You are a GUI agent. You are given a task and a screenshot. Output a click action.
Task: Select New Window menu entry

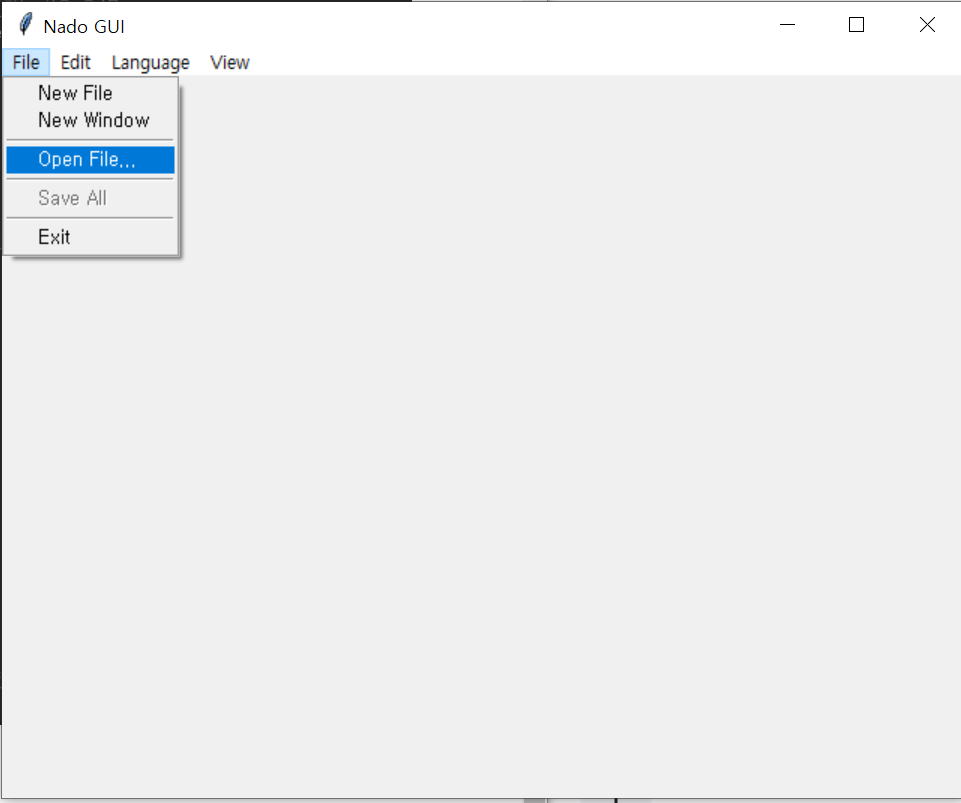coord(90,120)
